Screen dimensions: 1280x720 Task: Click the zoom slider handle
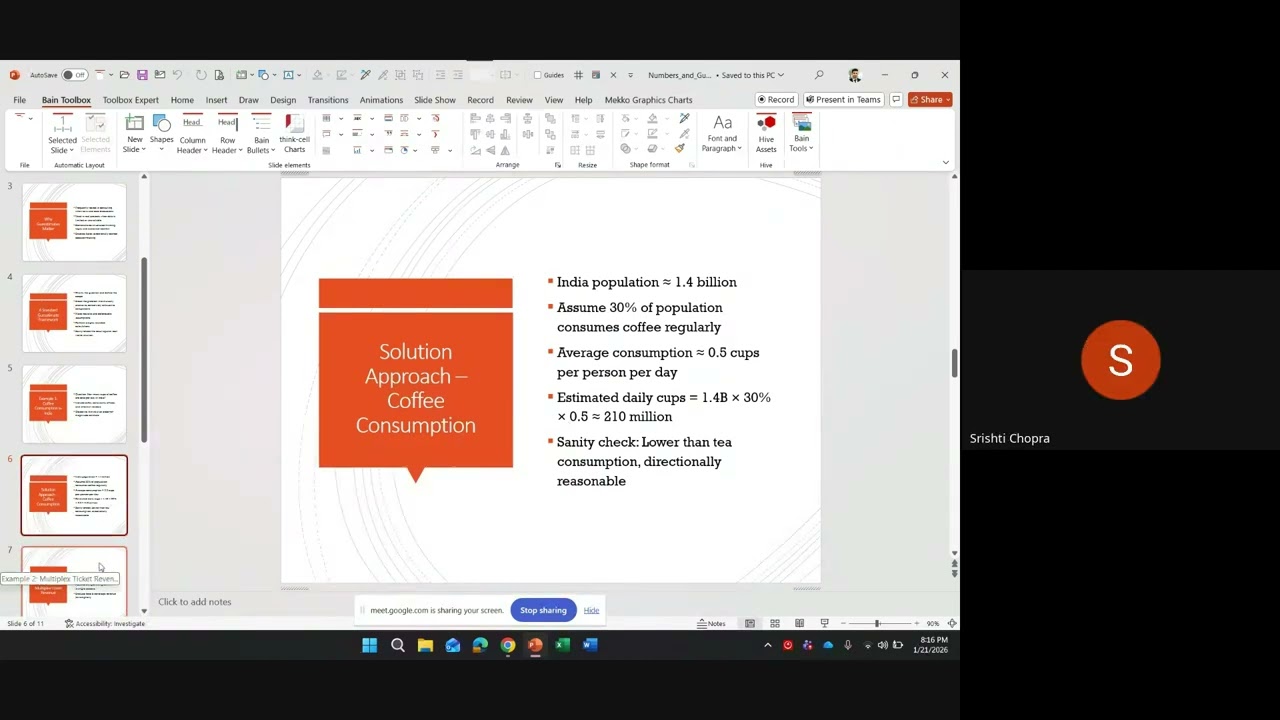point(877,624)
